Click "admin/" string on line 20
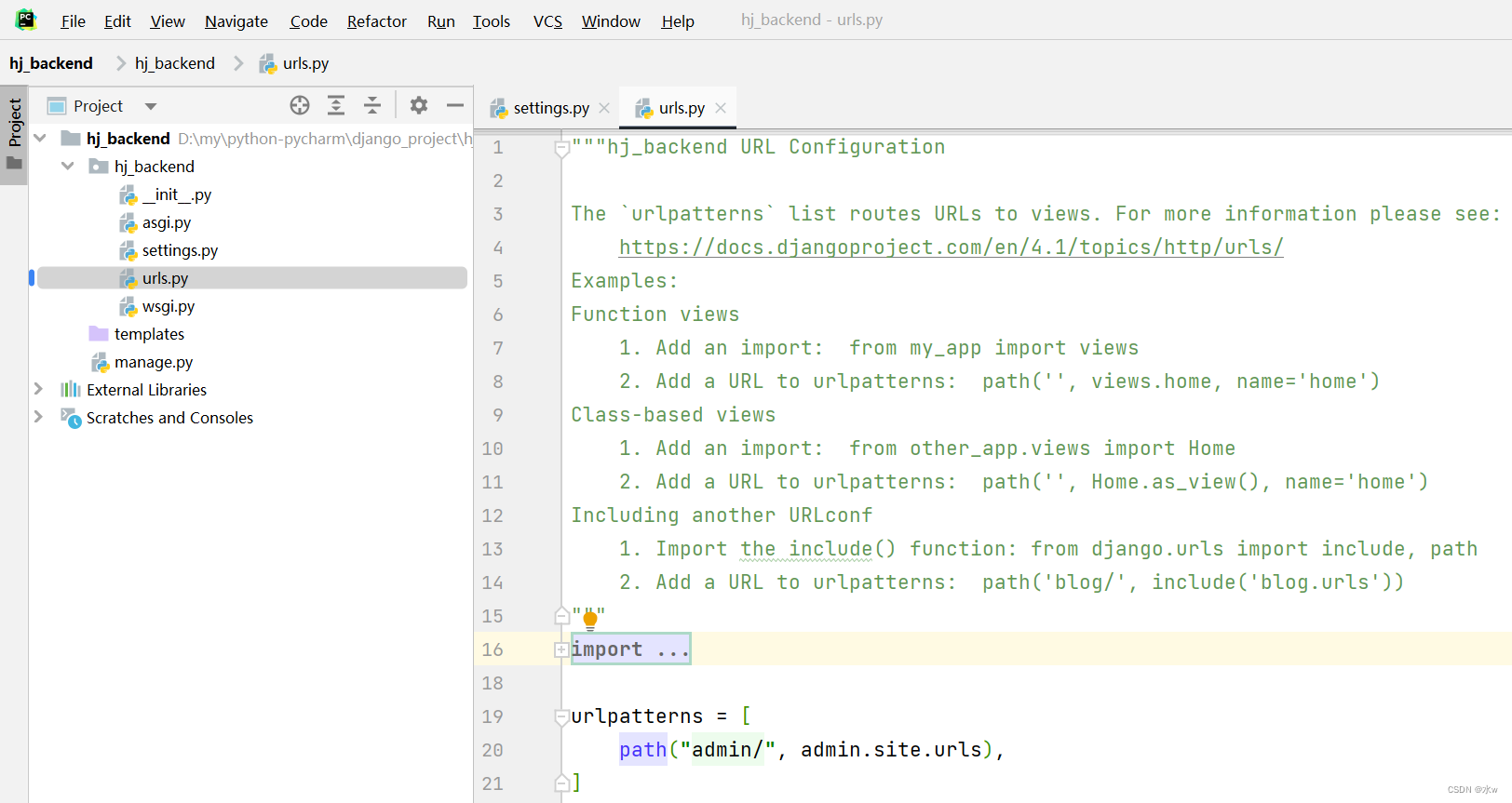 click(728, 750)
